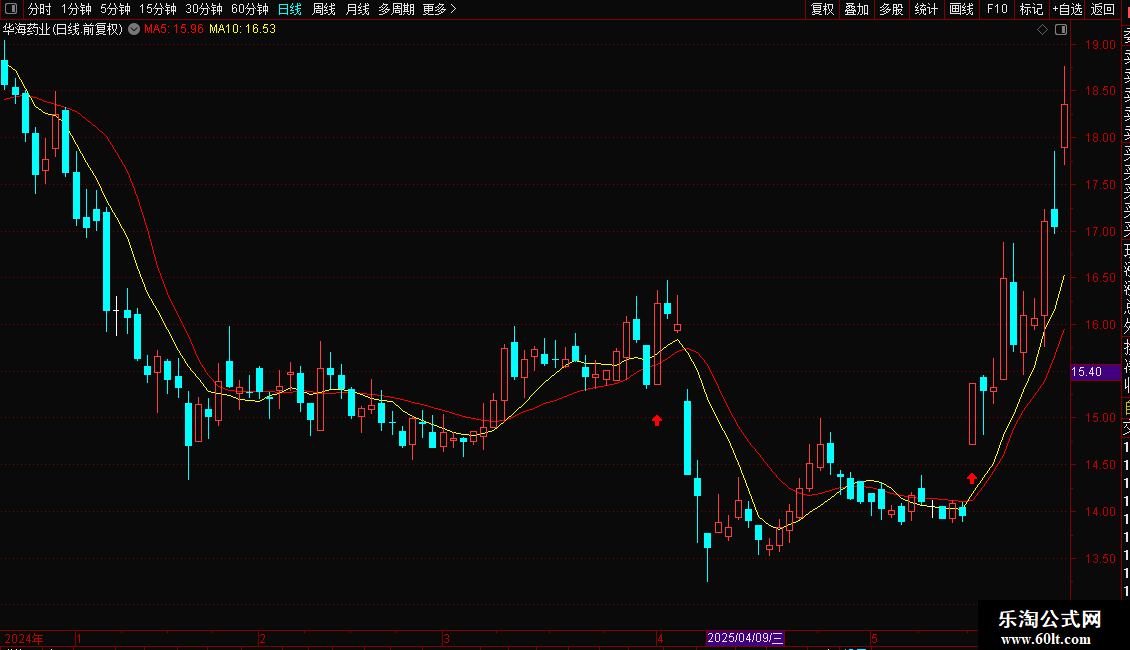The height and width of the screenshot is (650, 1130).
Task: Open the 多股 multi-stock view
Action: coord(891,9)
